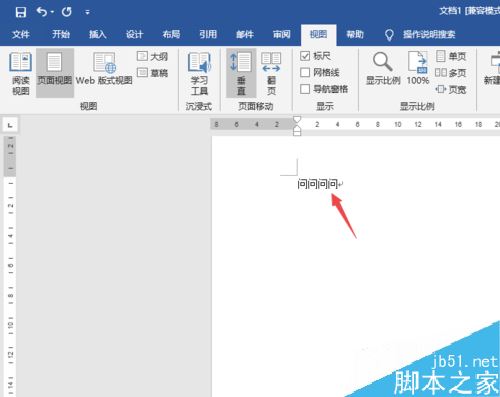Viewport: 500px width, 397px height.
Task: Switch to the 插入 ribbon tab
Action: [98, 34]
